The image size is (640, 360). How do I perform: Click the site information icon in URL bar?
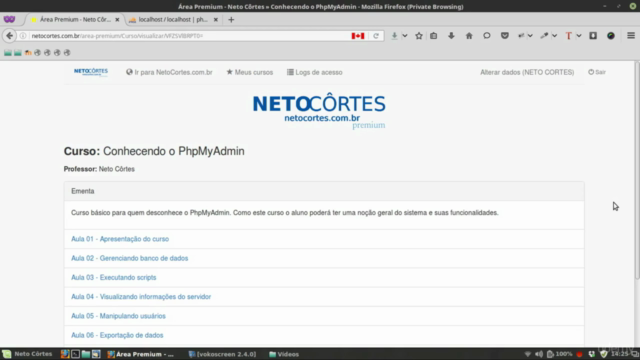23,36
